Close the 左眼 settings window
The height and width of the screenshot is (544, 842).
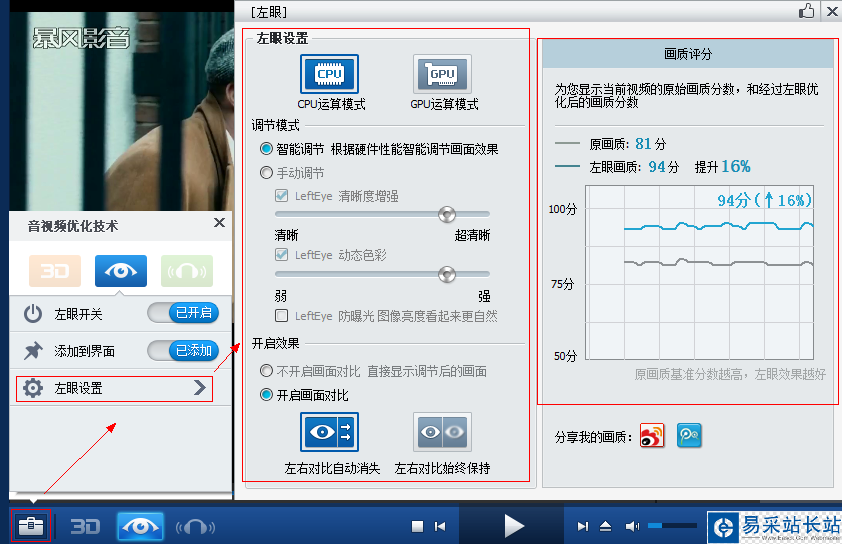(832, 11)
